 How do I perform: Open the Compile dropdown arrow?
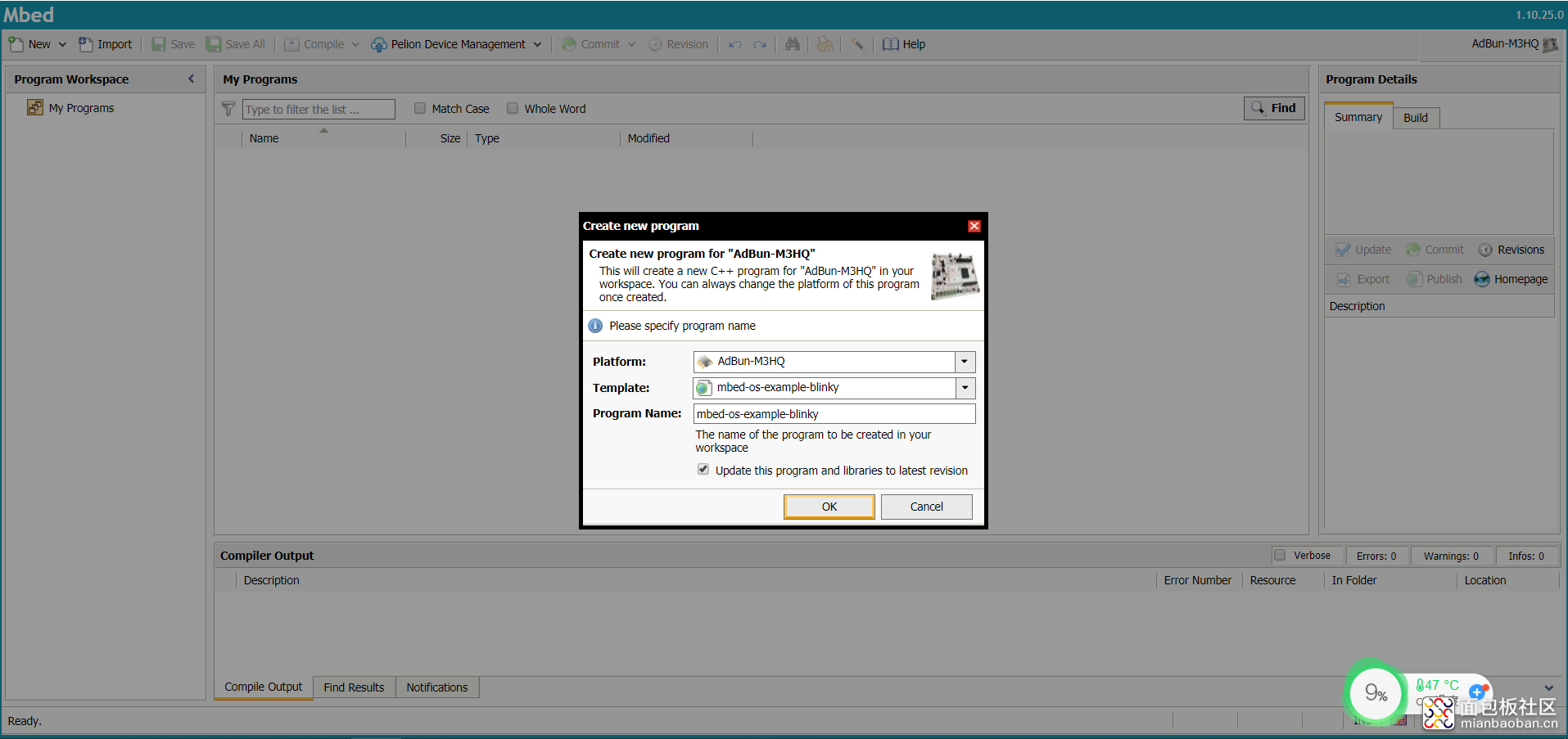click(355, 45)
